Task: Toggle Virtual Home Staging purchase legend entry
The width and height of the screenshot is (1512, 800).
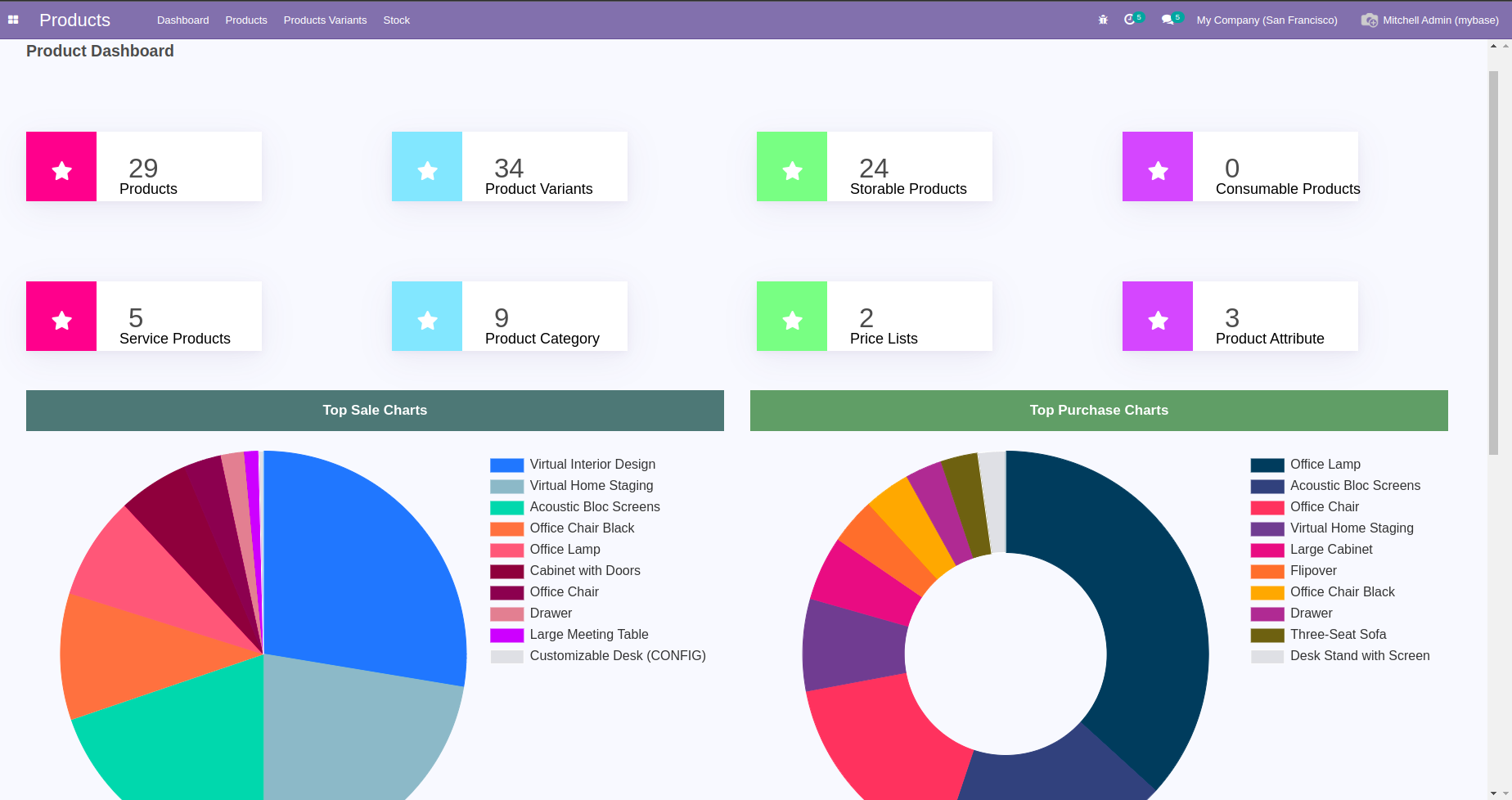Action: pyautogui.click(x=1332, y=528)
